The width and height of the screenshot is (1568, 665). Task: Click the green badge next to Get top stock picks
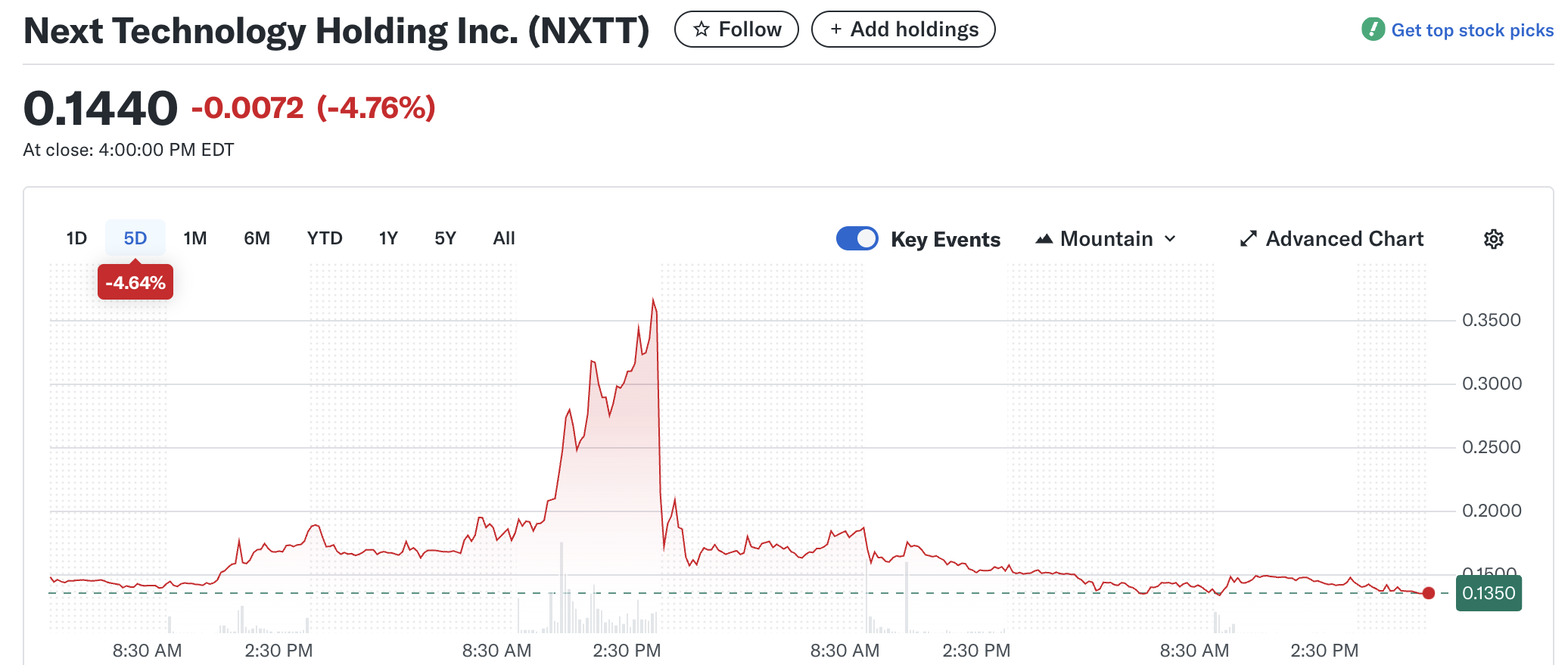tap(1372, 30)
